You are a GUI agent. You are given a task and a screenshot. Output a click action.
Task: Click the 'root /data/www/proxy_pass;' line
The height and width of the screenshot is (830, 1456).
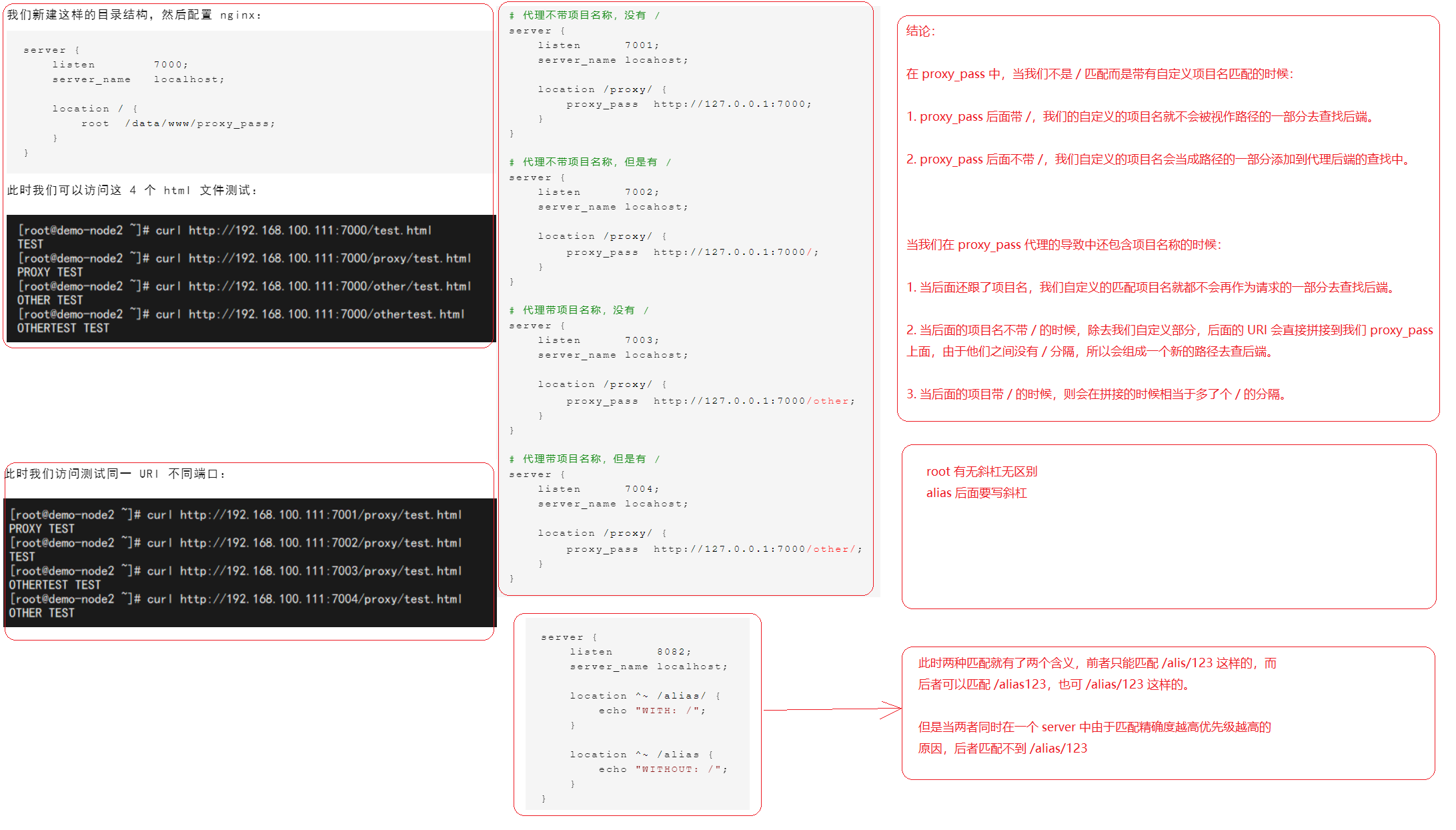(178, 123)
